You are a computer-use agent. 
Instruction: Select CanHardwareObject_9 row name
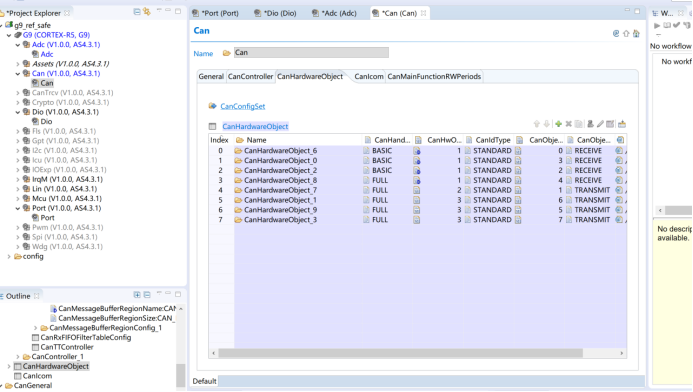280,210
